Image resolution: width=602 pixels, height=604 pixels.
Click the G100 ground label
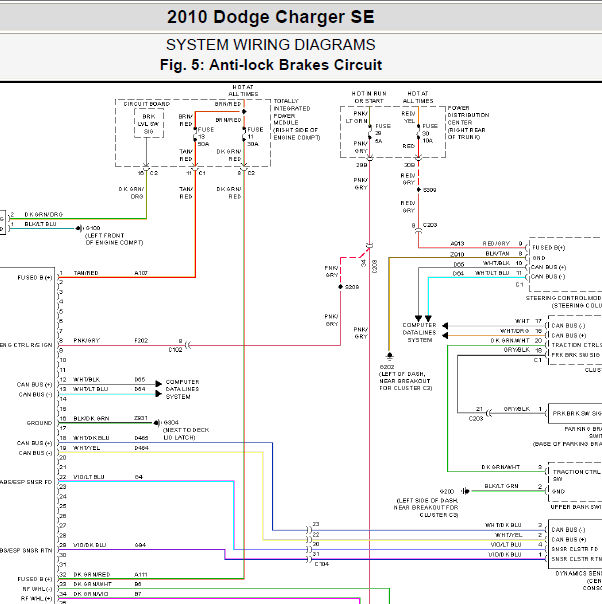point(93,228)
